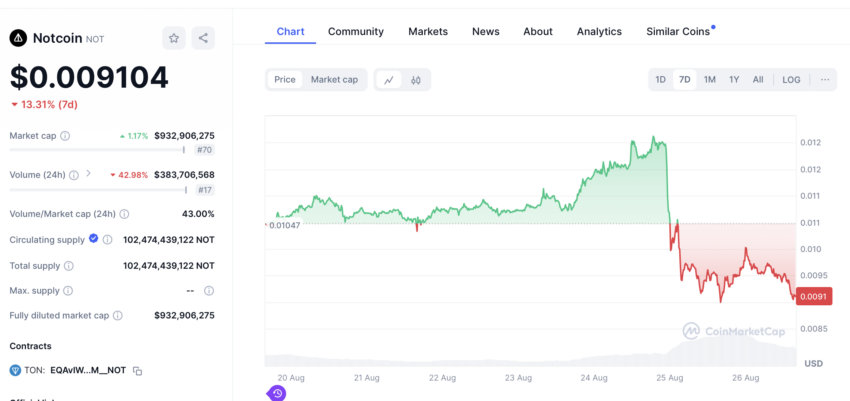Click market cap rank #70 badge
Image resolution: width=850 pixels, height=401 pixels.
pyautogui.click(x=204, y=150)
